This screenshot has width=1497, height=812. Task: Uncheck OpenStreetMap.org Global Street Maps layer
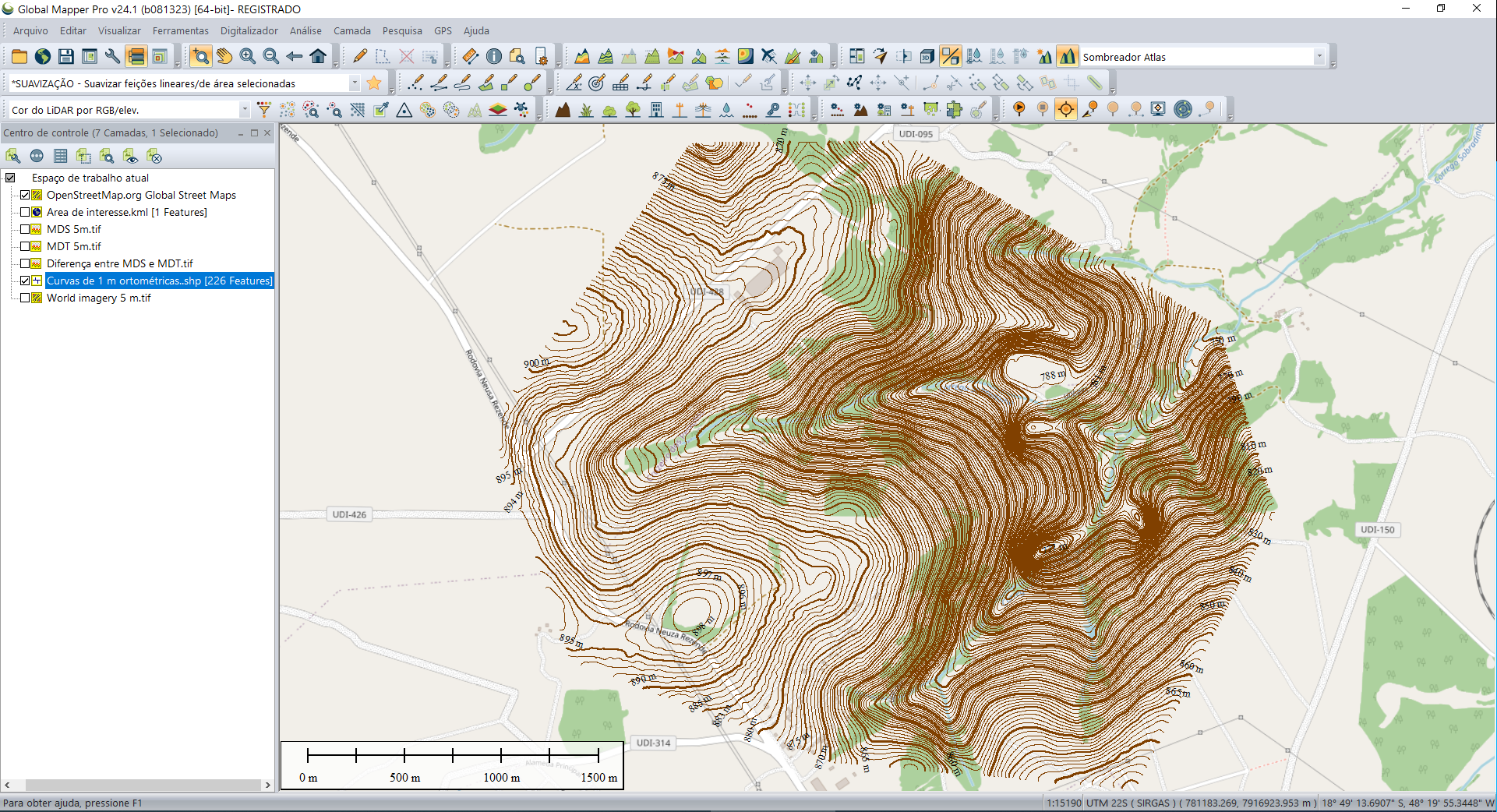[x=25, y=195]
